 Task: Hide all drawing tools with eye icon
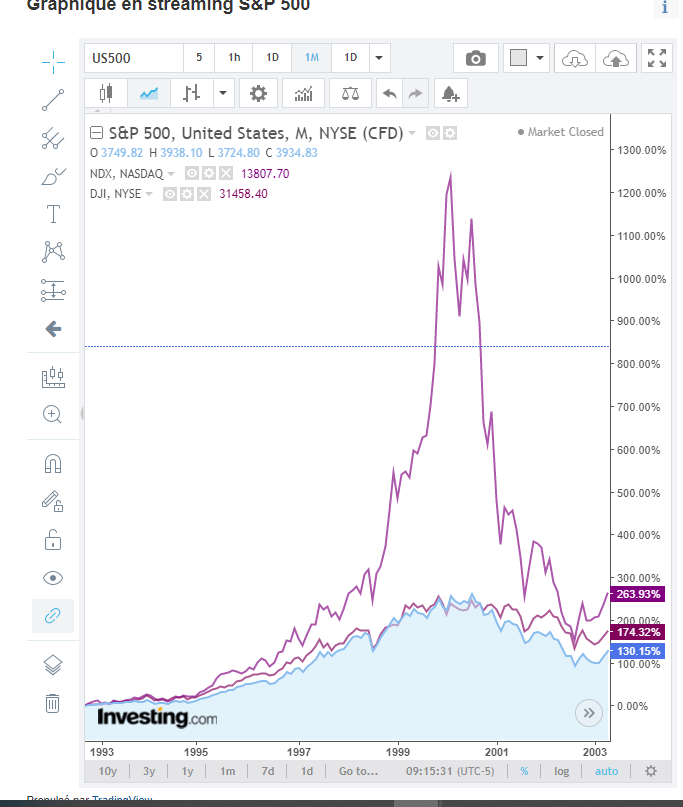pyautogui.click(x=53, y=578)
